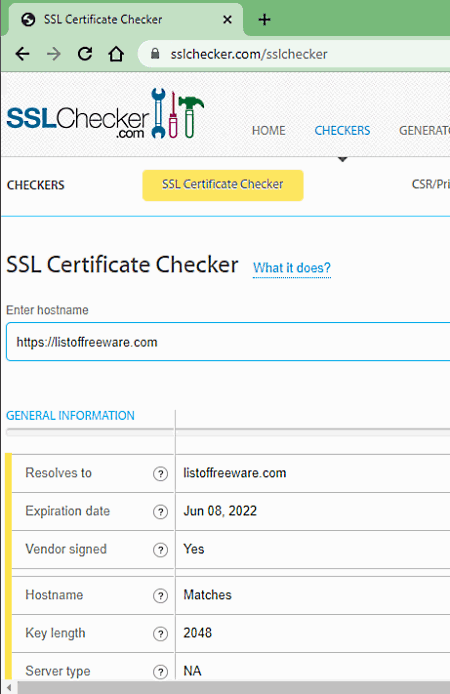Image resolution: width=450 pixels, height=694 pixels.
Task: Go back to the previous page
Action: (x=22, y=54)
